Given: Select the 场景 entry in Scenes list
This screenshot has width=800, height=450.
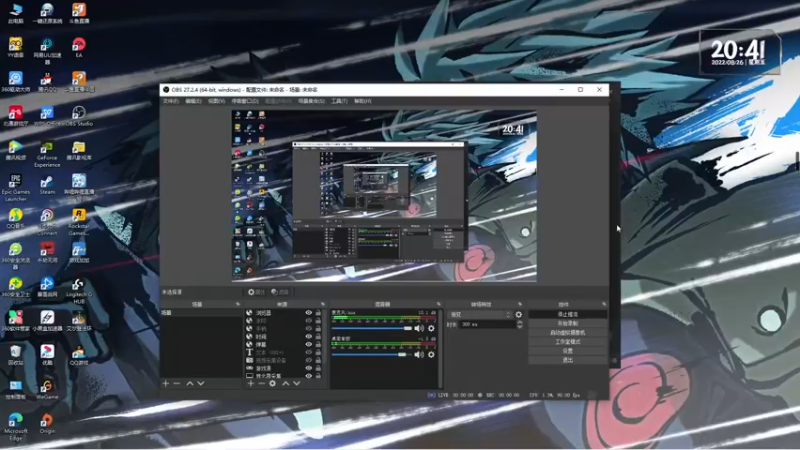Looking at the screenshot, I should 201,313.
